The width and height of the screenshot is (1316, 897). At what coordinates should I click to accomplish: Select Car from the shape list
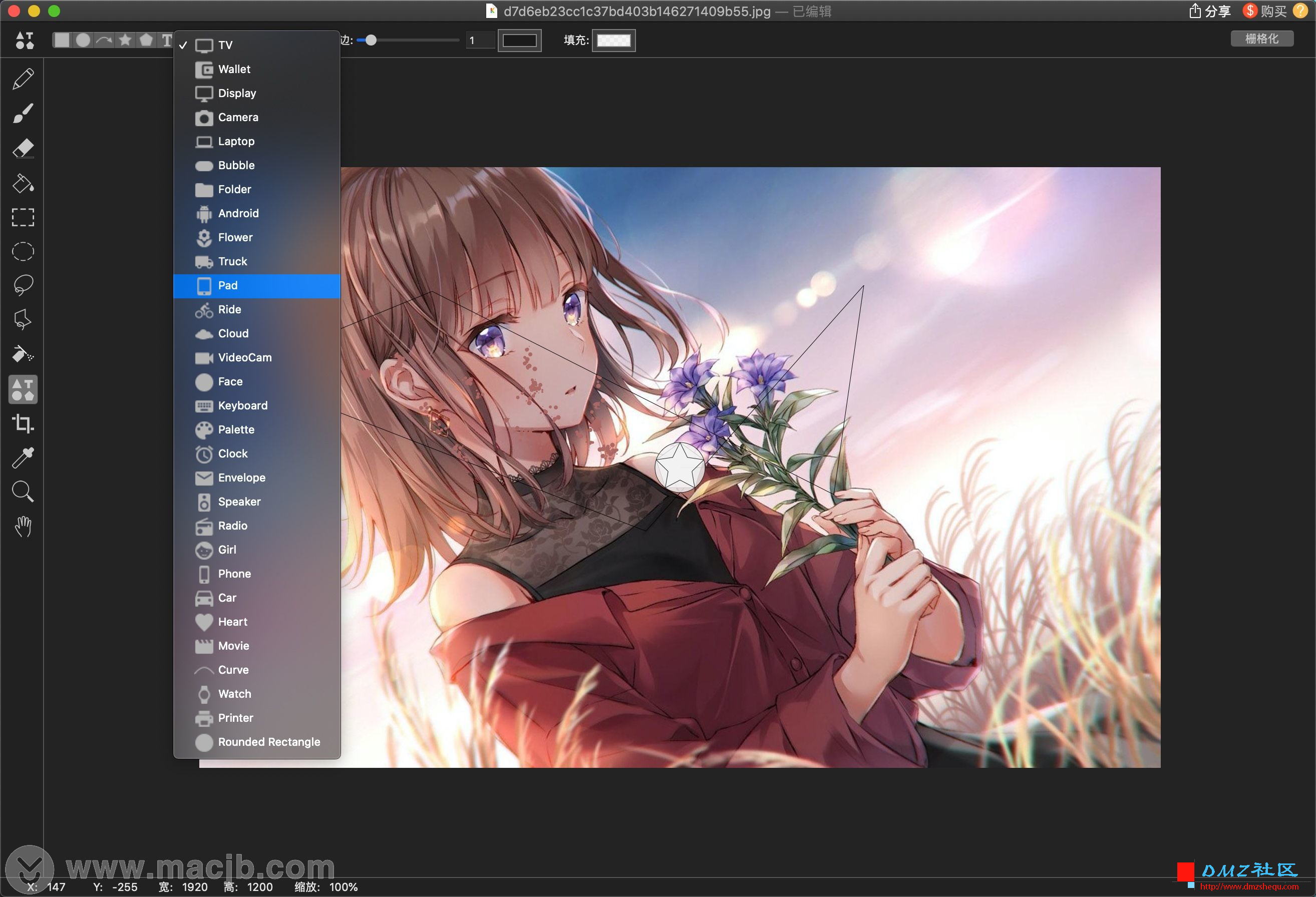coord(256,598)
